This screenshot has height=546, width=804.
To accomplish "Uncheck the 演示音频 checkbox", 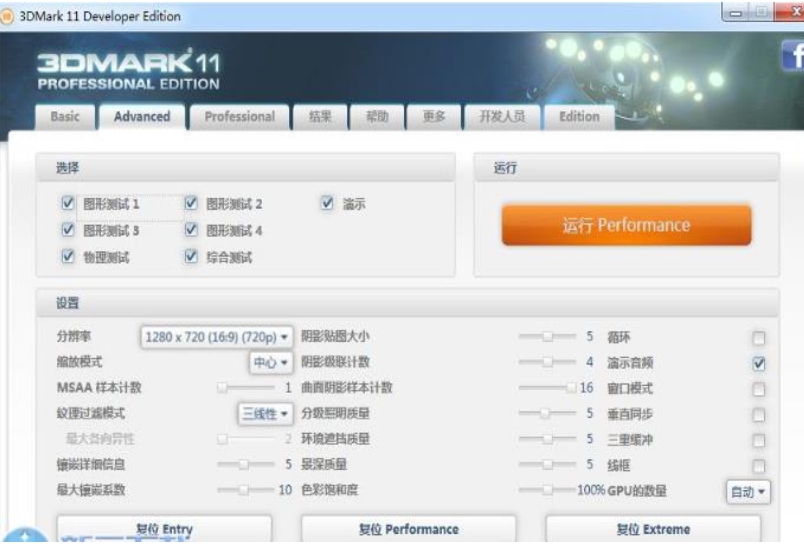I will (759, 363).
